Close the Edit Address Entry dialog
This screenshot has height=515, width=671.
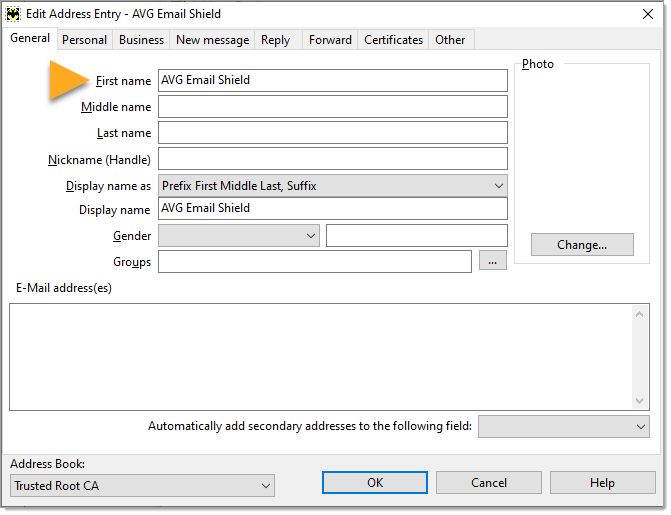tap(647, 14)
